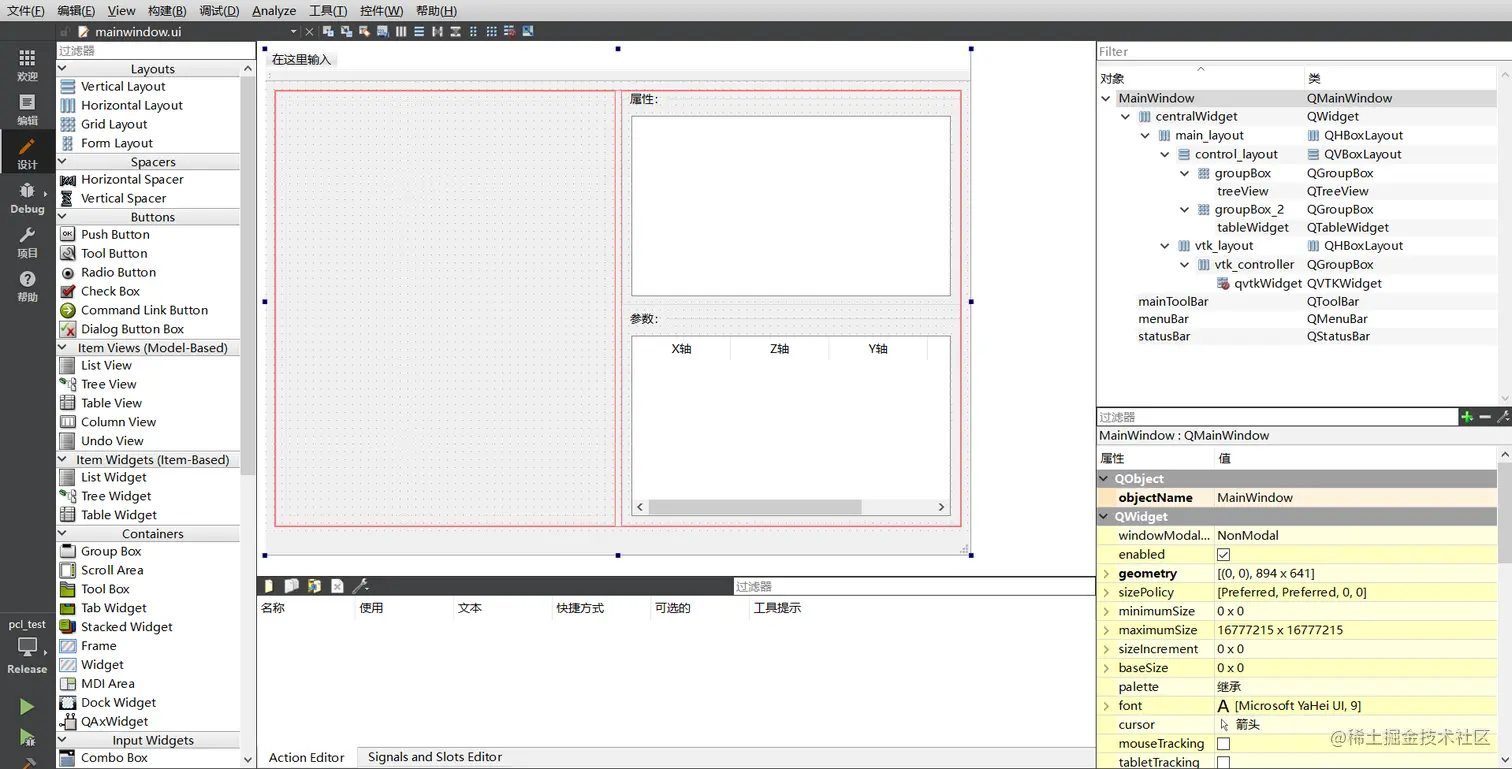Select Edit Buddies tool
Viewport: 1512px width, 769px height.
click(x=365, y=32)
